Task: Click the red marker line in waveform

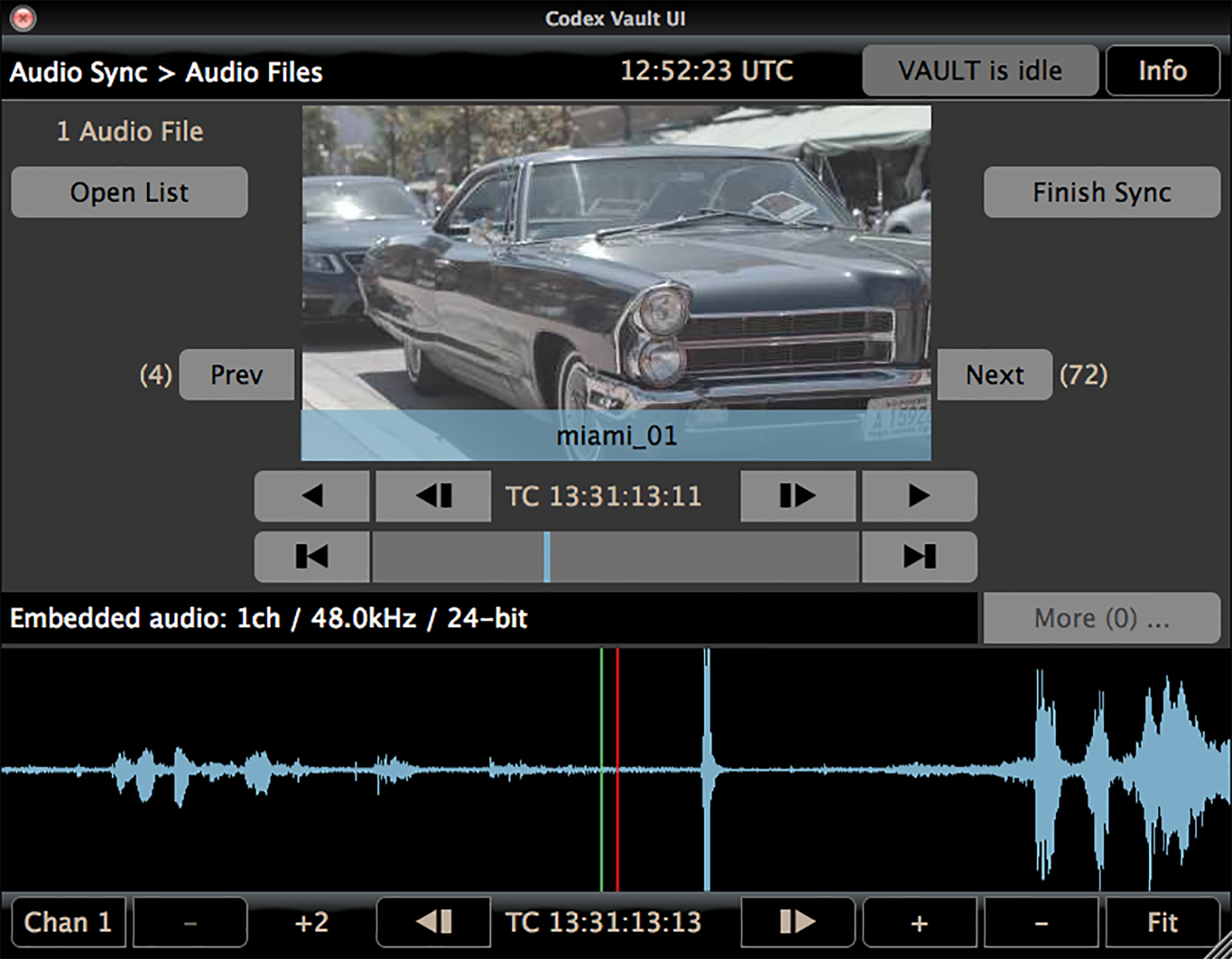Action: (x=618, y=770)
